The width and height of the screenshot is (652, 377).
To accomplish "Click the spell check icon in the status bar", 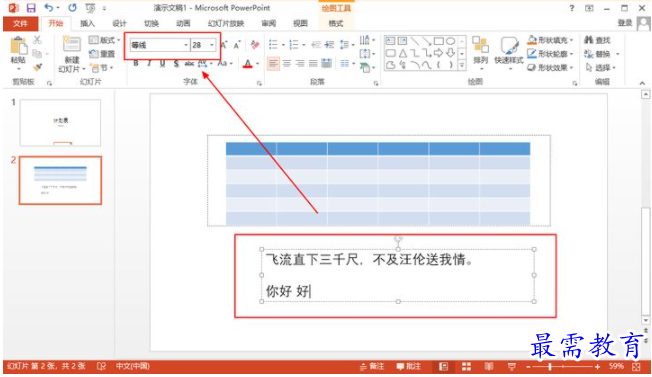I will (101, 366).
